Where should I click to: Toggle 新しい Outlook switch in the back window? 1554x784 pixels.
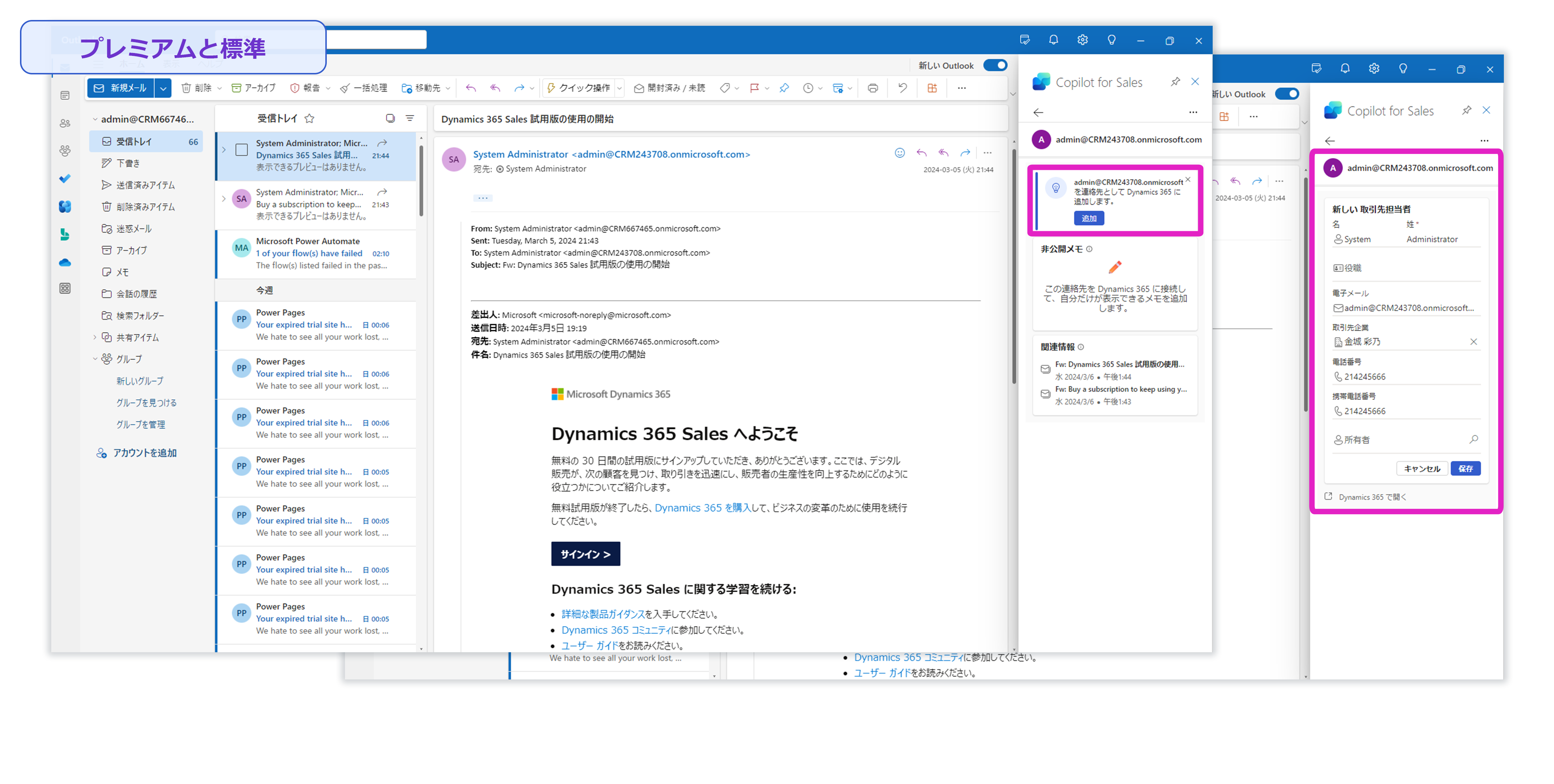pyautogui.click(x=1287, y=94)
